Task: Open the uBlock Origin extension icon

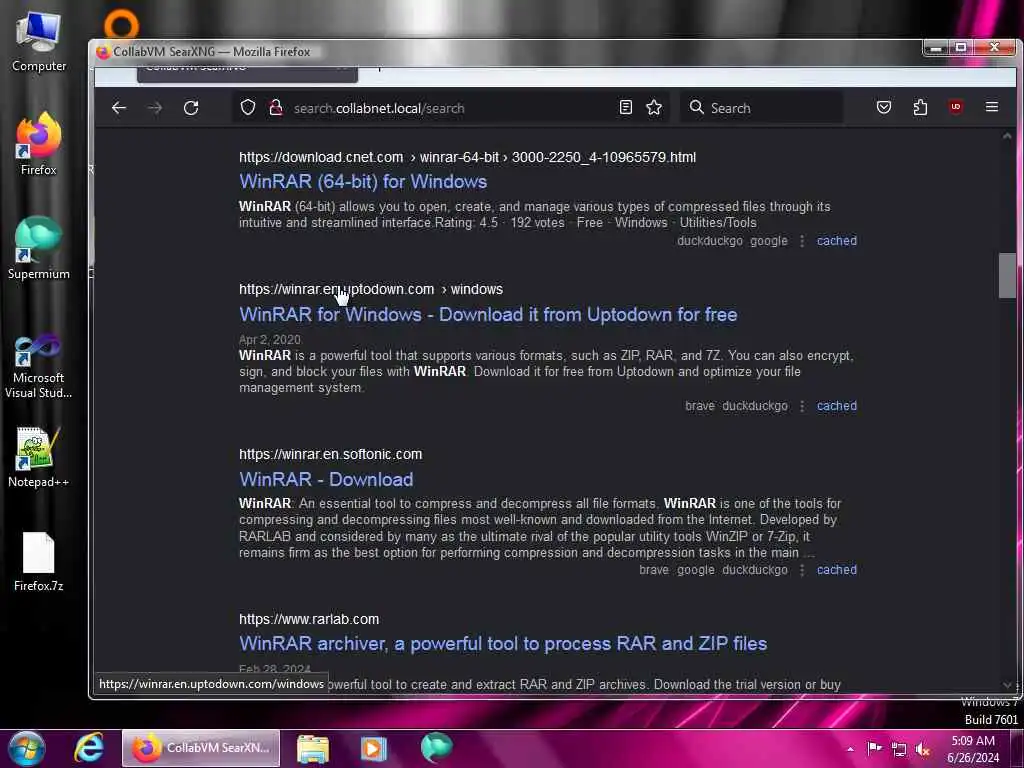Action: tap(956, 106)
